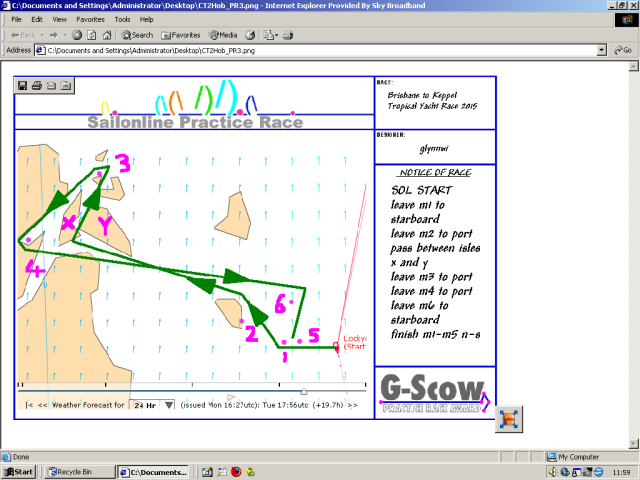Click the vertical scrollbar down arrow
Screen dimensions: 640x480
[x=633, y=444]
